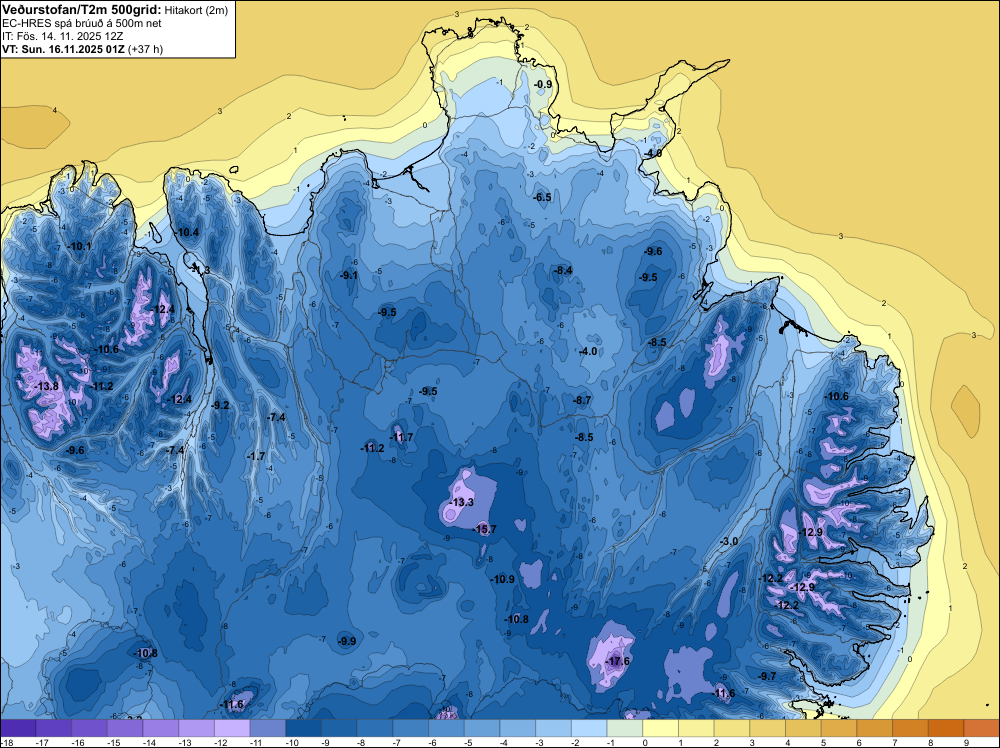The height and width of the screenshot is (748, 1000).
Task: Click the 'Hitakort (2m)' subtitle text
Action: pos(196,10)
